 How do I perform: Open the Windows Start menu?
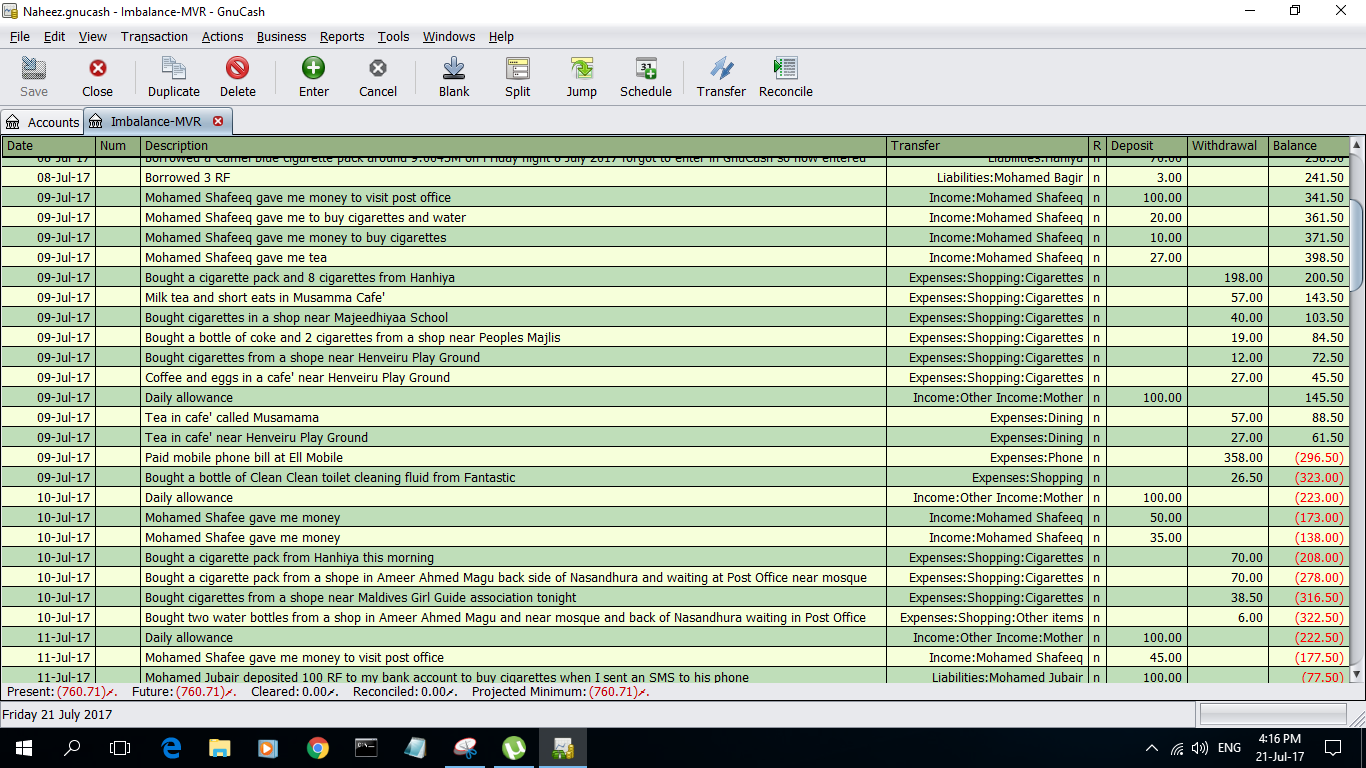[24, 747]
